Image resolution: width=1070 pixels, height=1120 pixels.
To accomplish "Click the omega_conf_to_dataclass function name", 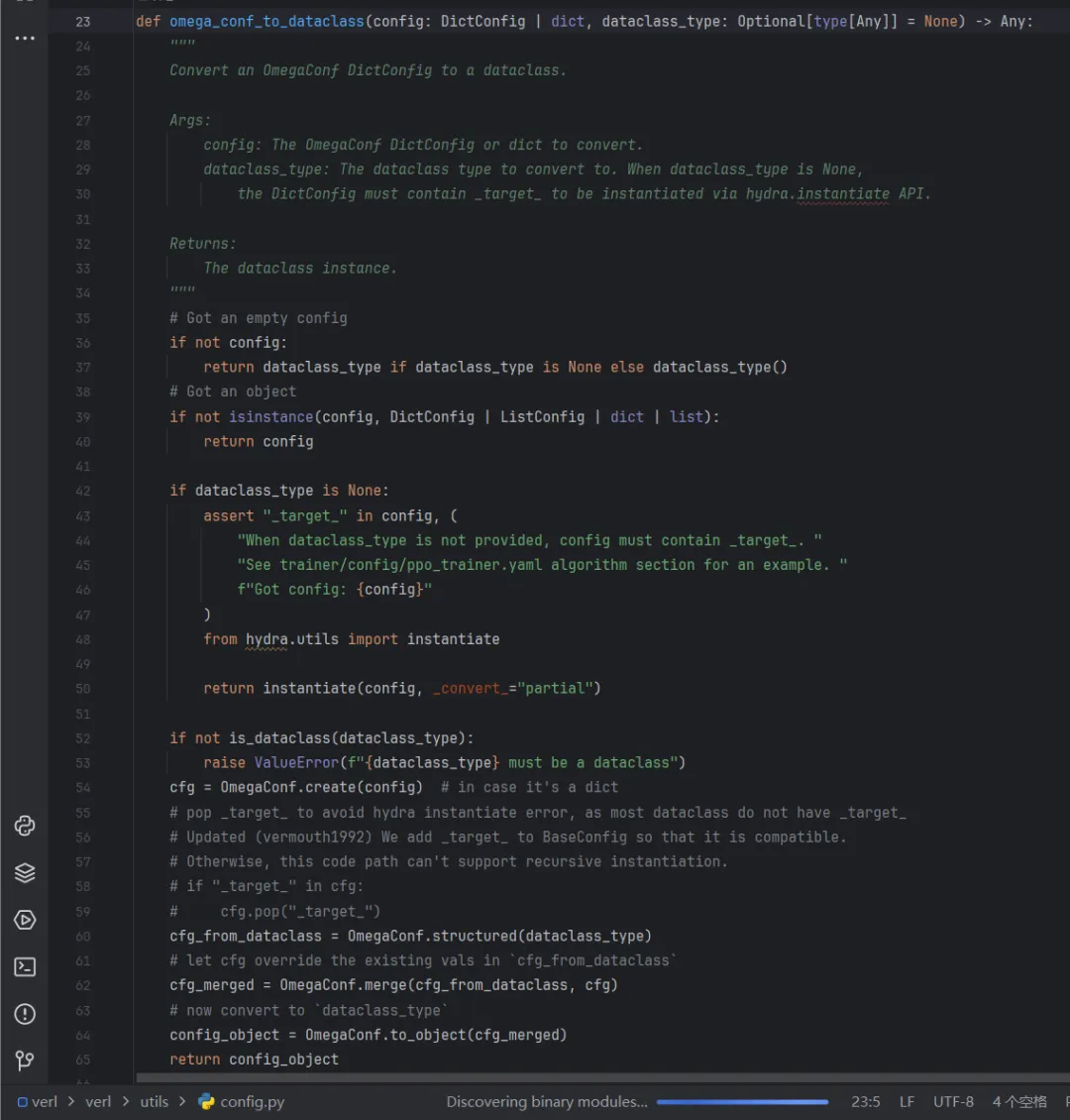I will pos(267,22).
